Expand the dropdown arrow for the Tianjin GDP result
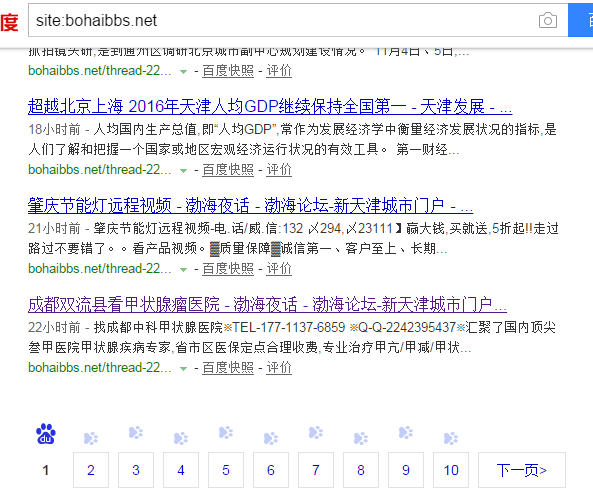 (x=183, y=171)
